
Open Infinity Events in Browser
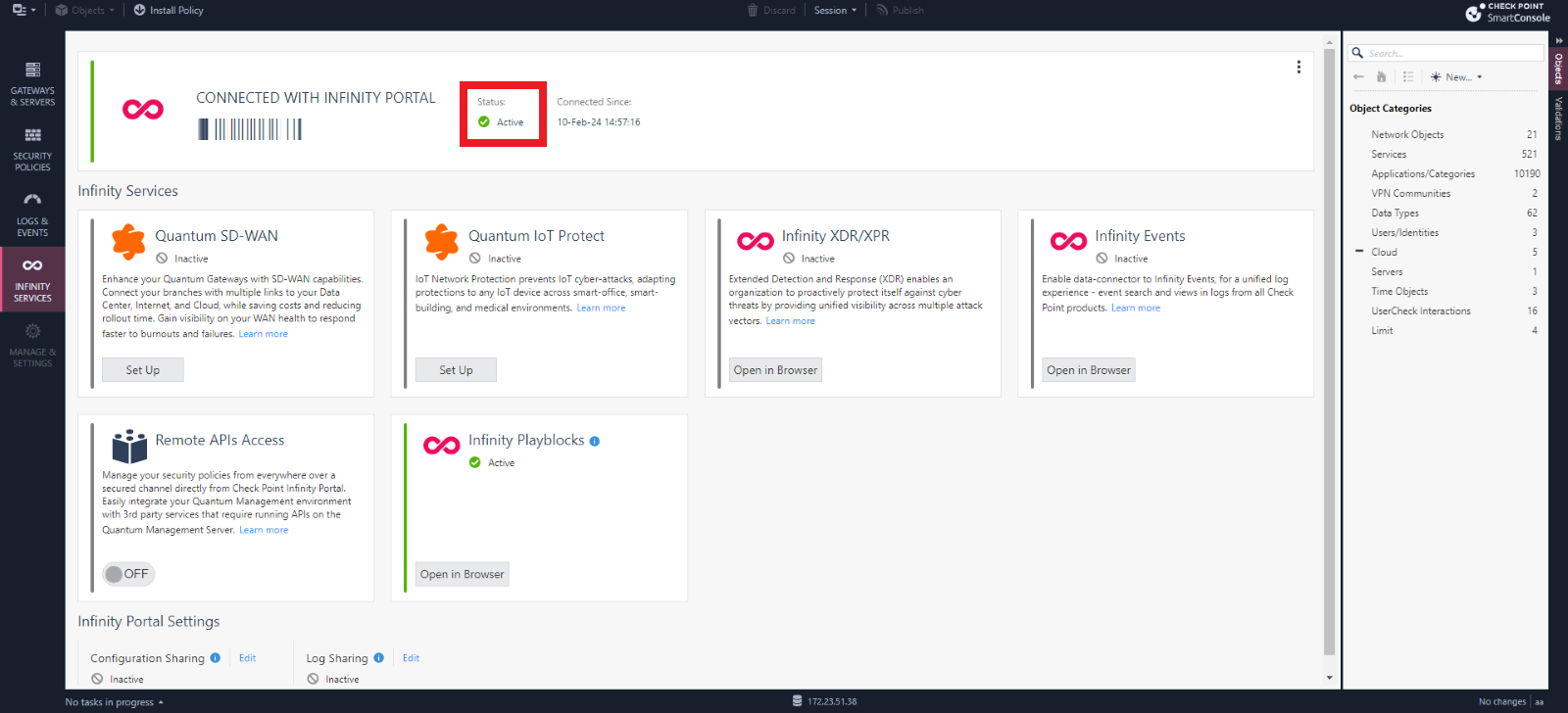pyautogui.click(x=1089, y=370)
